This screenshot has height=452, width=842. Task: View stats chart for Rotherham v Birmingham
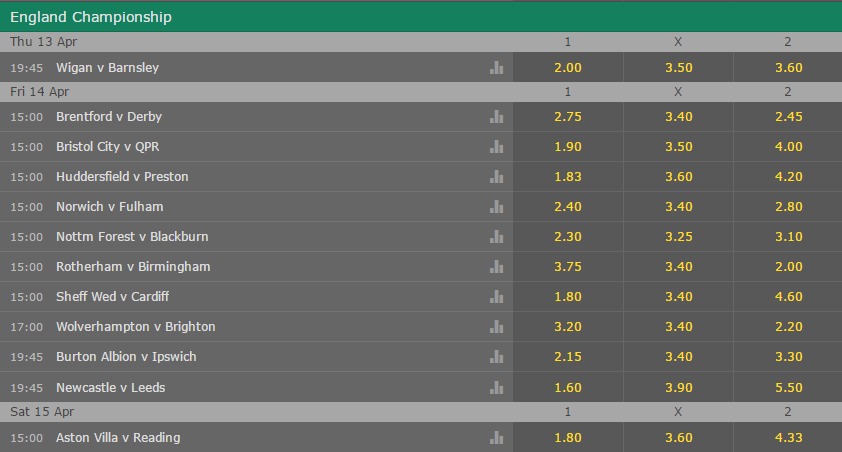(x=496, y=267)
